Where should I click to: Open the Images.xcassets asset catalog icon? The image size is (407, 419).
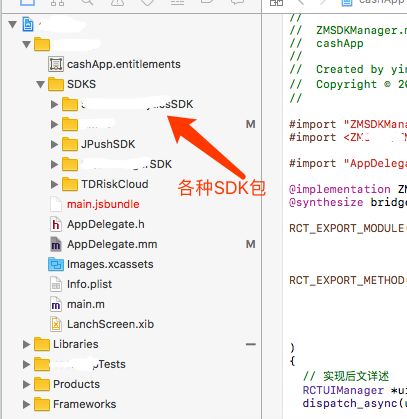[x=56, y=264]
